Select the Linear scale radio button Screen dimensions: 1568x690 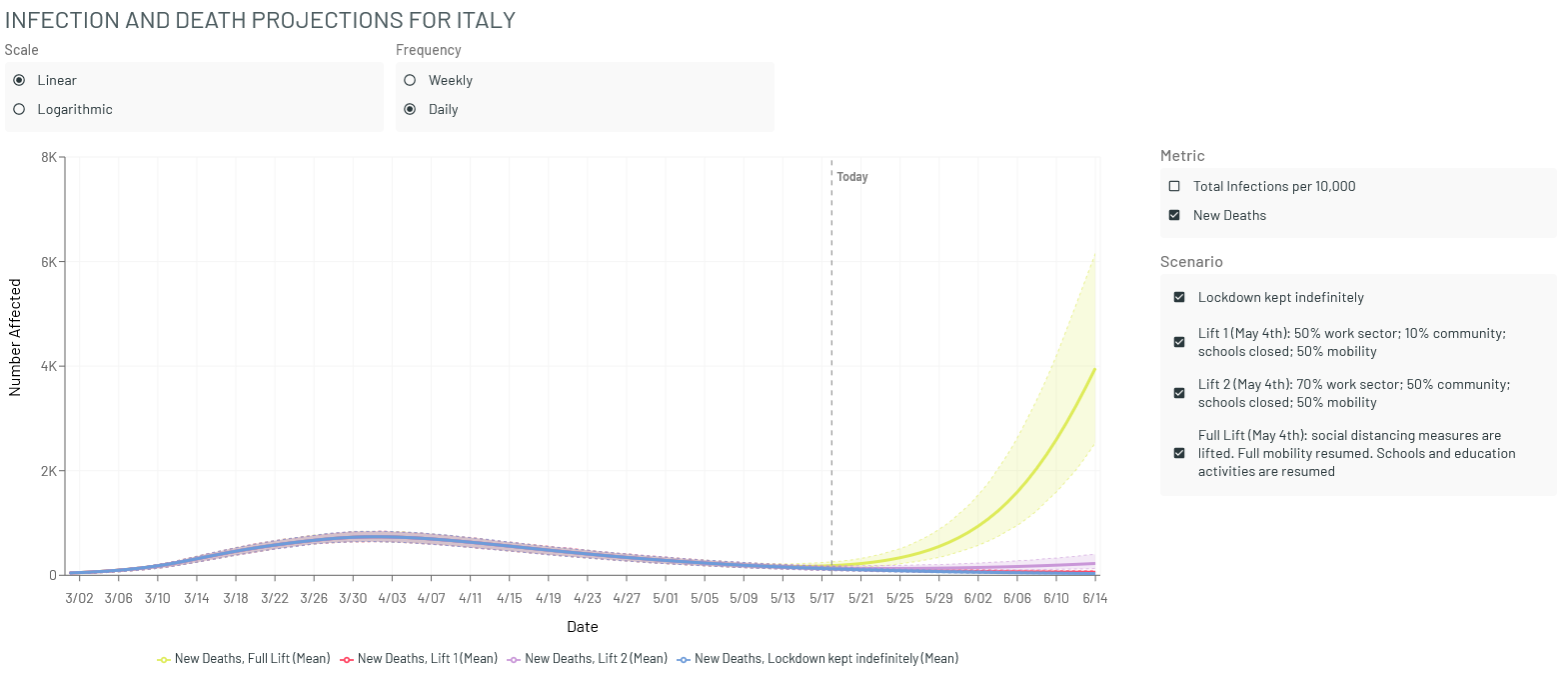pyautogui.click(x=19, y=80)
